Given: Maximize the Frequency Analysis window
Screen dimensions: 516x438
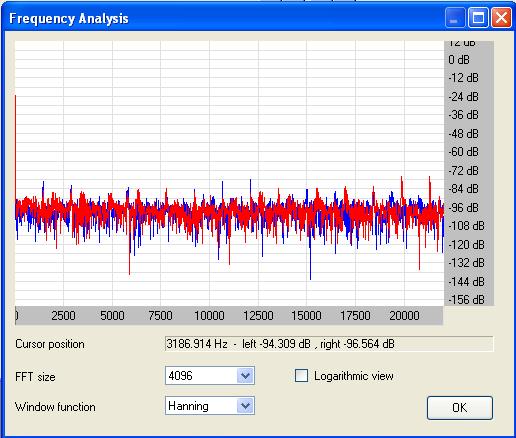Looking at the screenshot, I should point(478,18).
